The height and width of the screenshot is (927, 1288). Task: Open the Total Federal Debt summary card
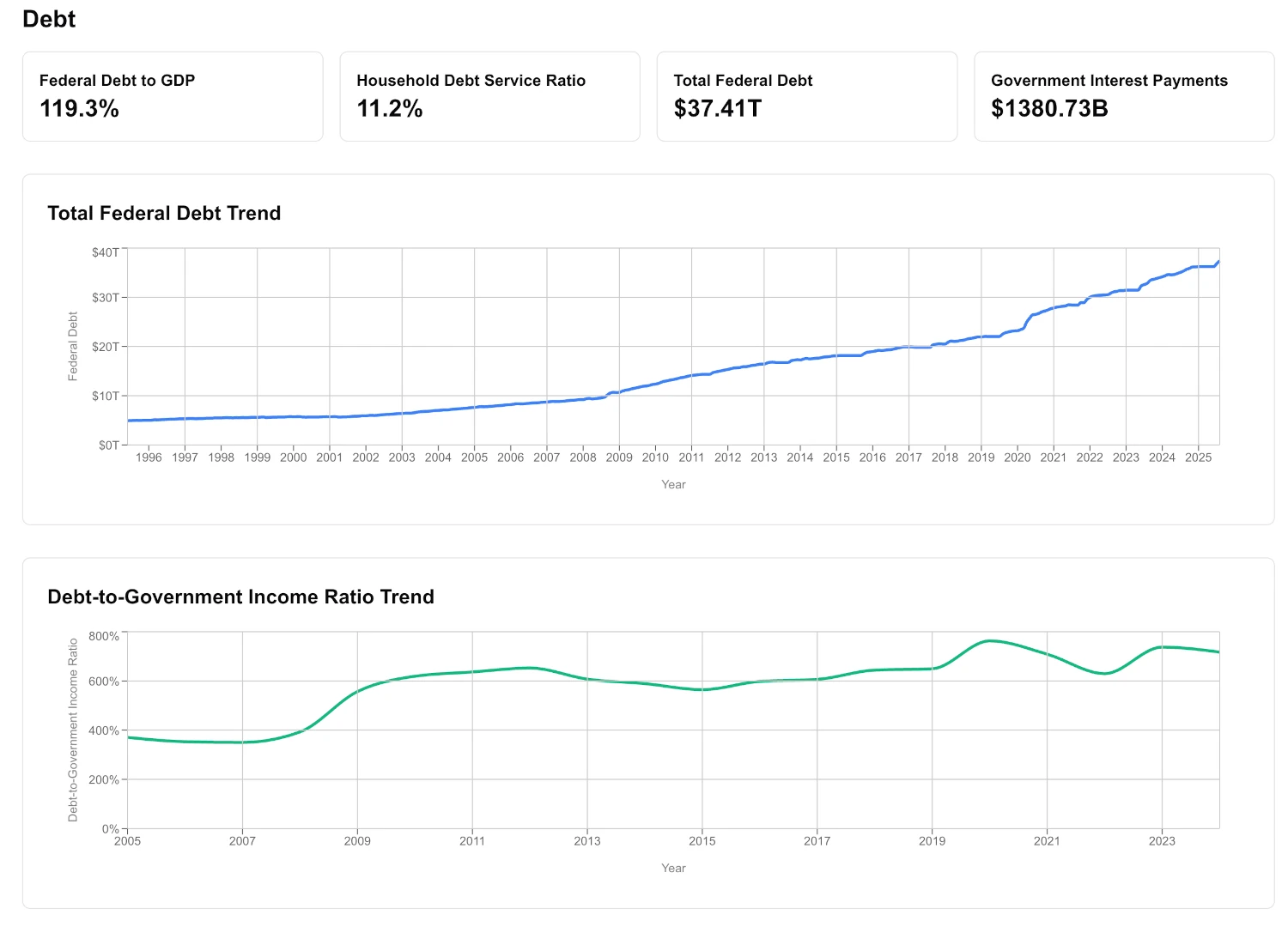click(806, 95)
